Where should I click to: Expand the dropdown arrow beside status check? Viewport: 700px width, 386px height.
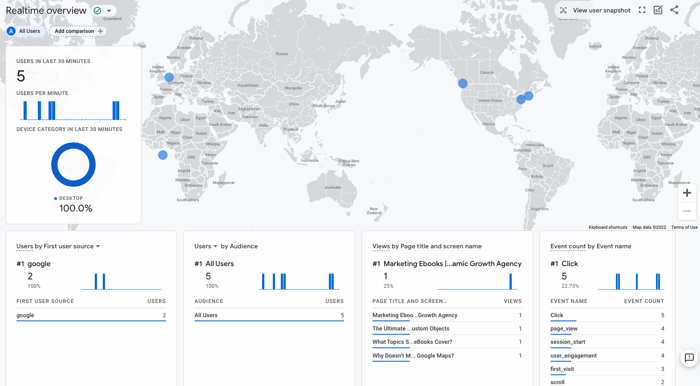click(108, 11)
